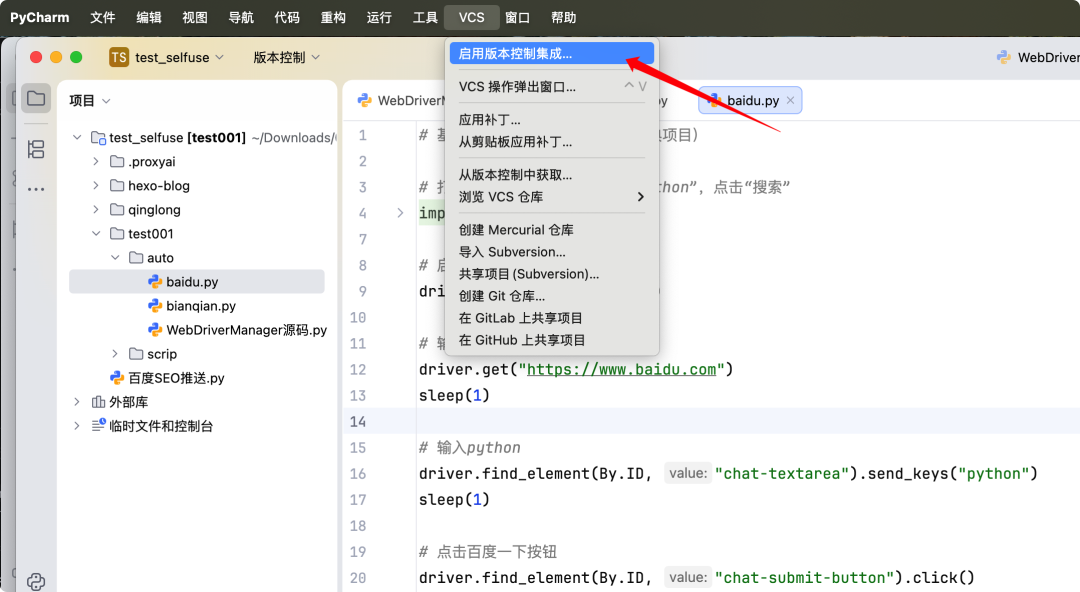
Task: Expand the qinglong folder
Action: 96,210
